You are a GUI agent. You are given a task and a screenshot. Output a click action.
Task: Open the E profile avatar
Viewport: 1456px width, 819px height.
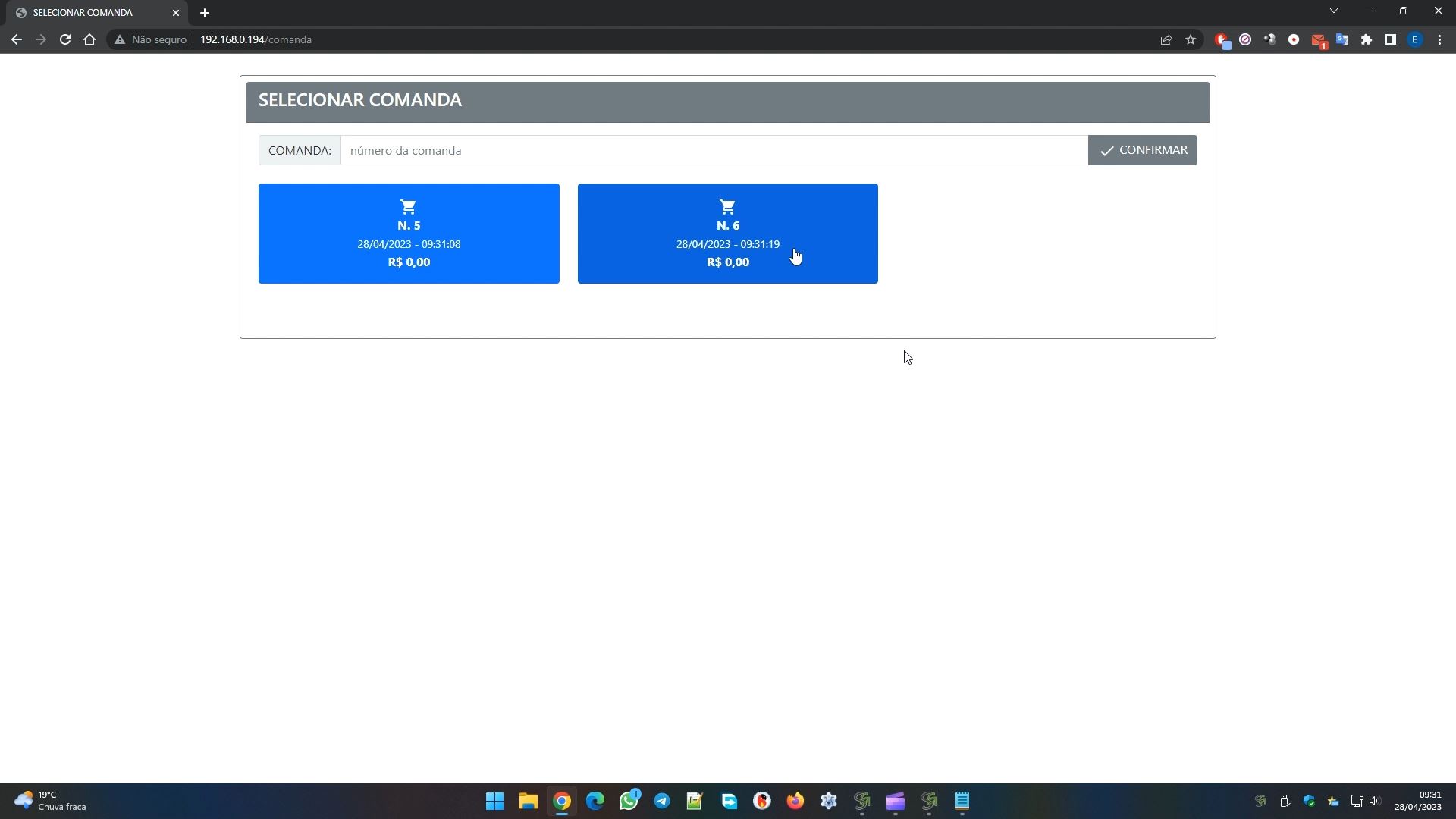(1415, 39)
